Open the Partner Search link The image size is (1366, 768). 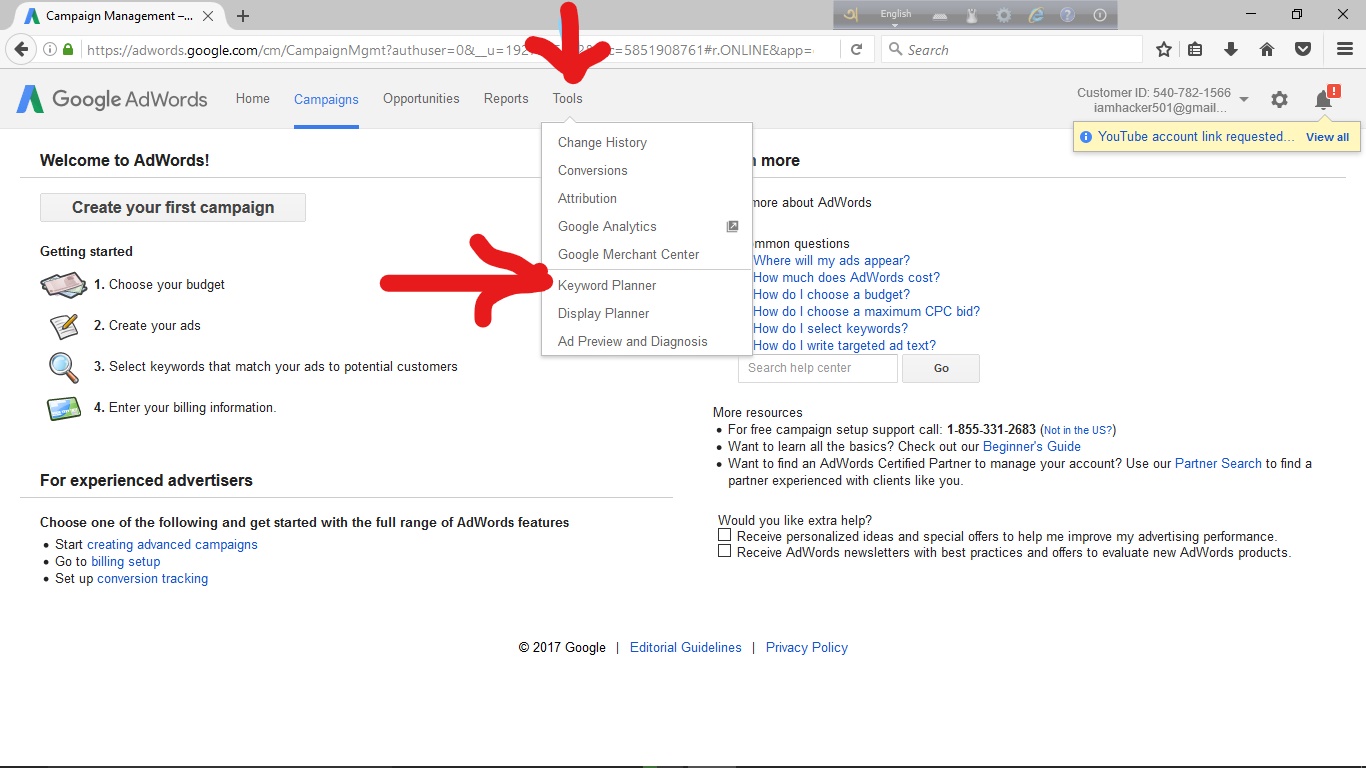click(x=1218, y=464)
